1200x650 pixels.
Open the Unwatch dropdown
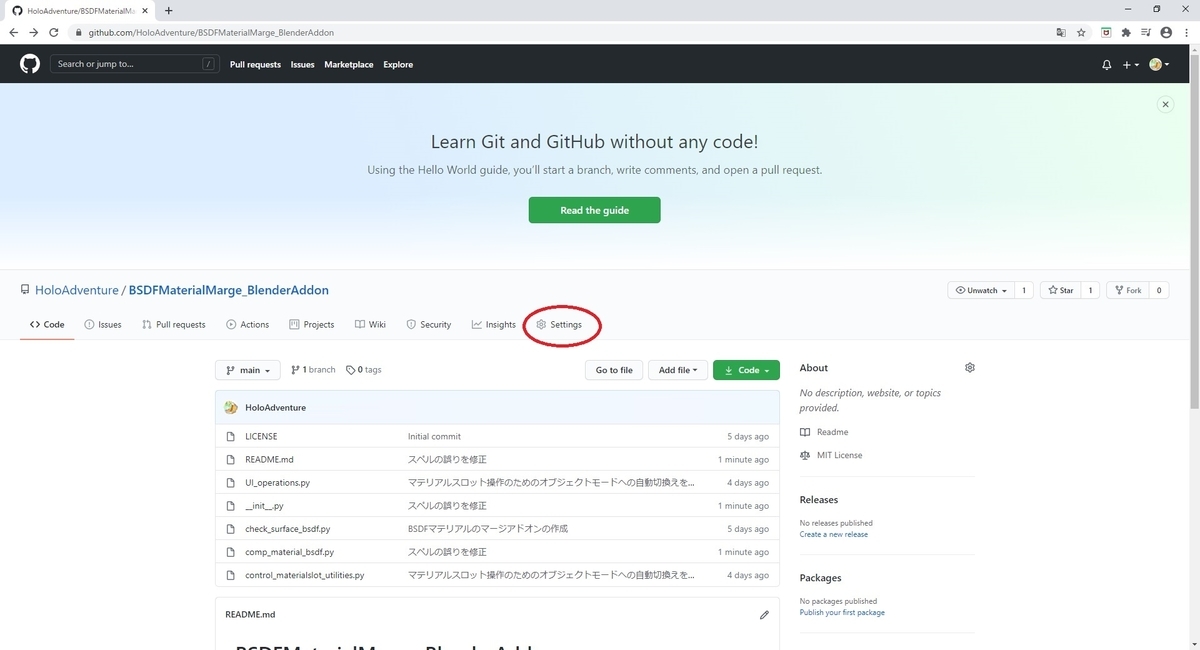tap(981, 290)
